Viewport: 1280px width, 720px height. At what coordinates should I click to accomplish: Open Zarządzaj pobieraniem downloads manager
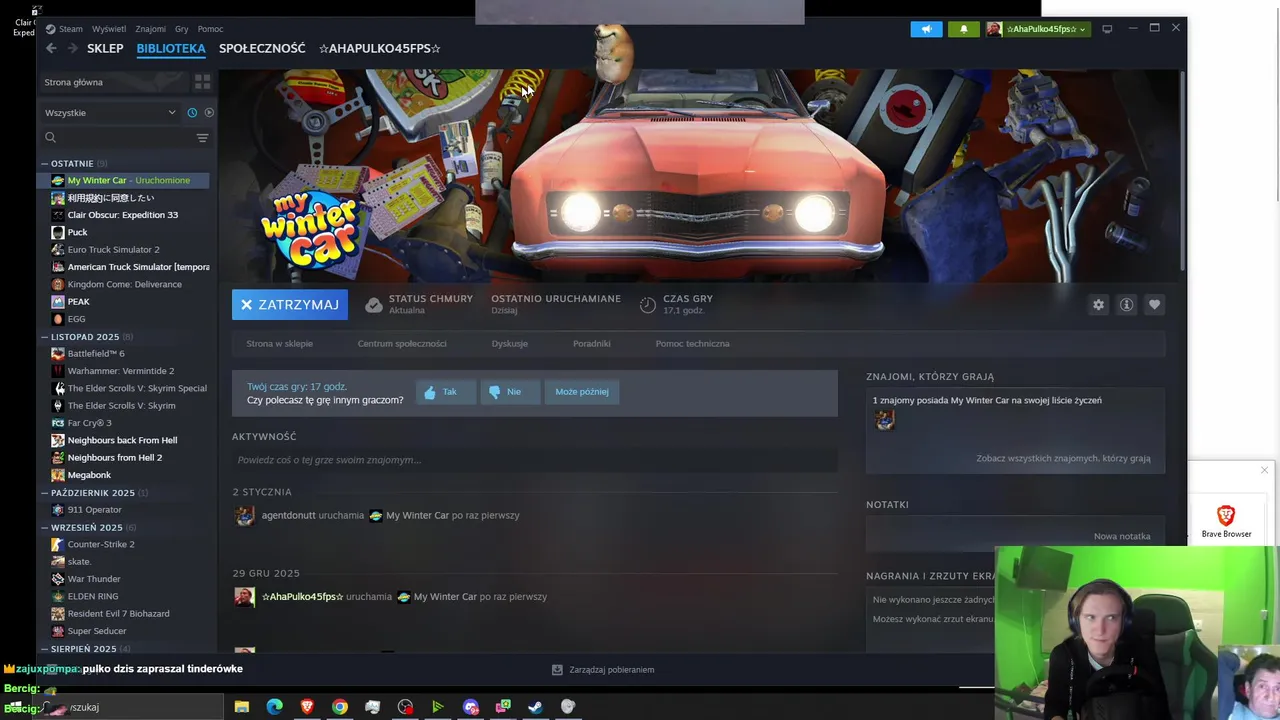(x=603, y=670)
